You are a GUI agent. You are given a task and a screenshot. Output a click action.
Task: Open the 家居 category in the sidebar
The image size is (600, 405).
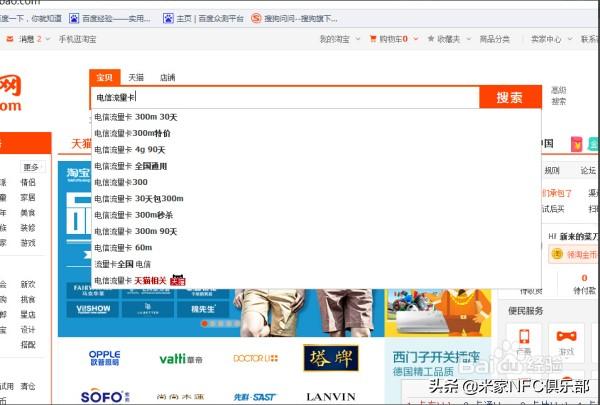coord(28,198)
